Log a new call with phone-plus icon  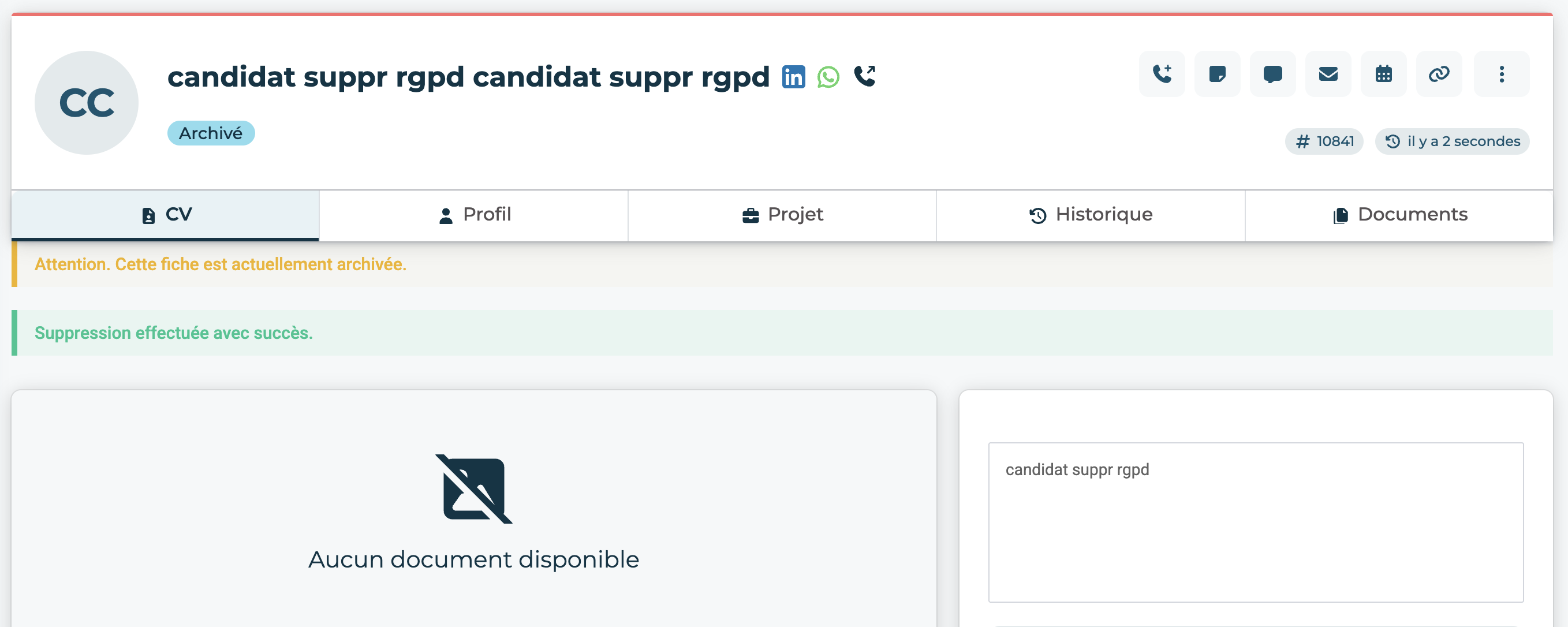point(1162,74)
